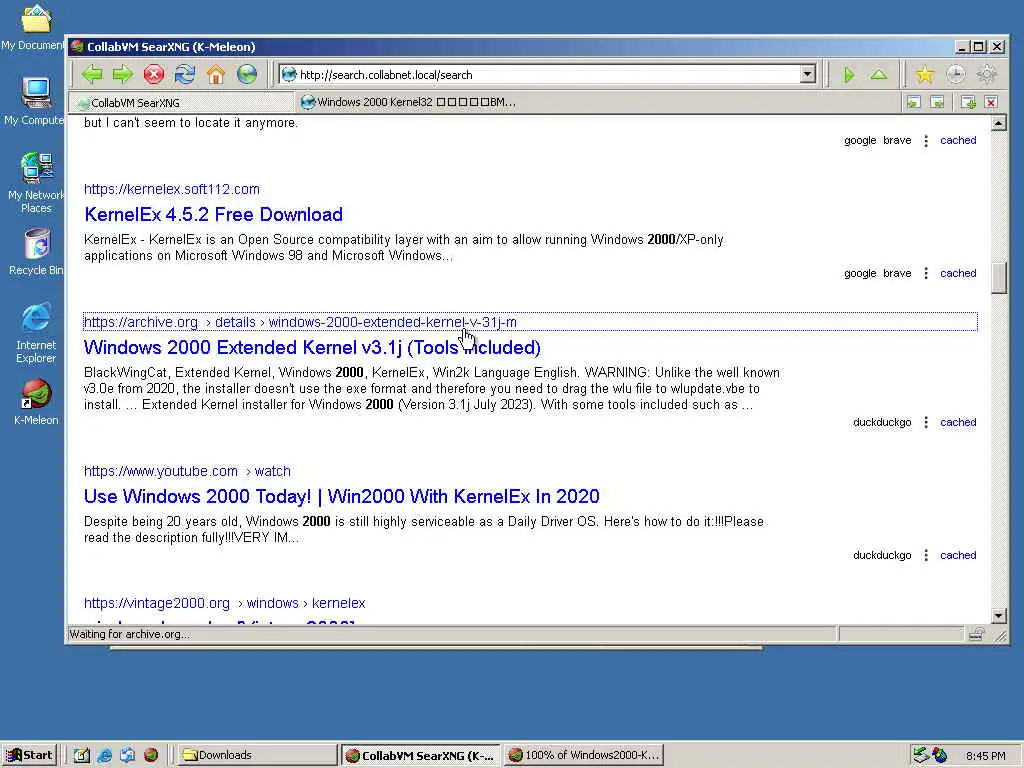Click the status bar security lock icon

(x=976, y=633)
